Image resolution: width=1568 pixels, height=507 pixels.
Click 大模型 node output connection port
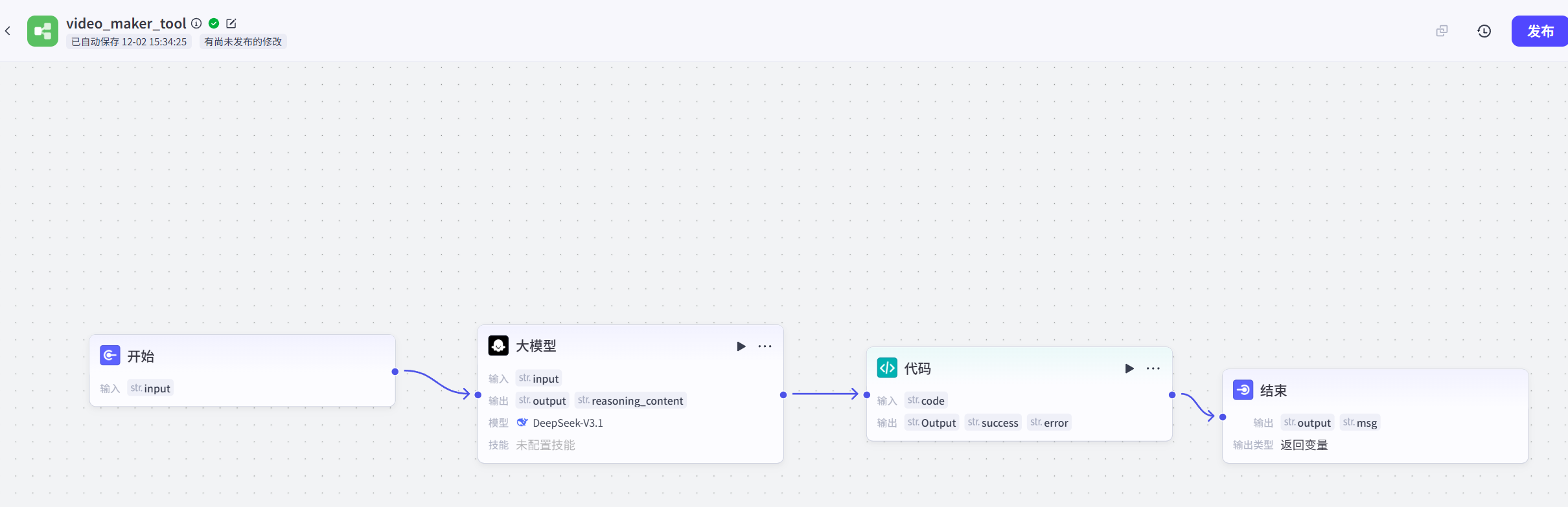(x=783, y=394)
